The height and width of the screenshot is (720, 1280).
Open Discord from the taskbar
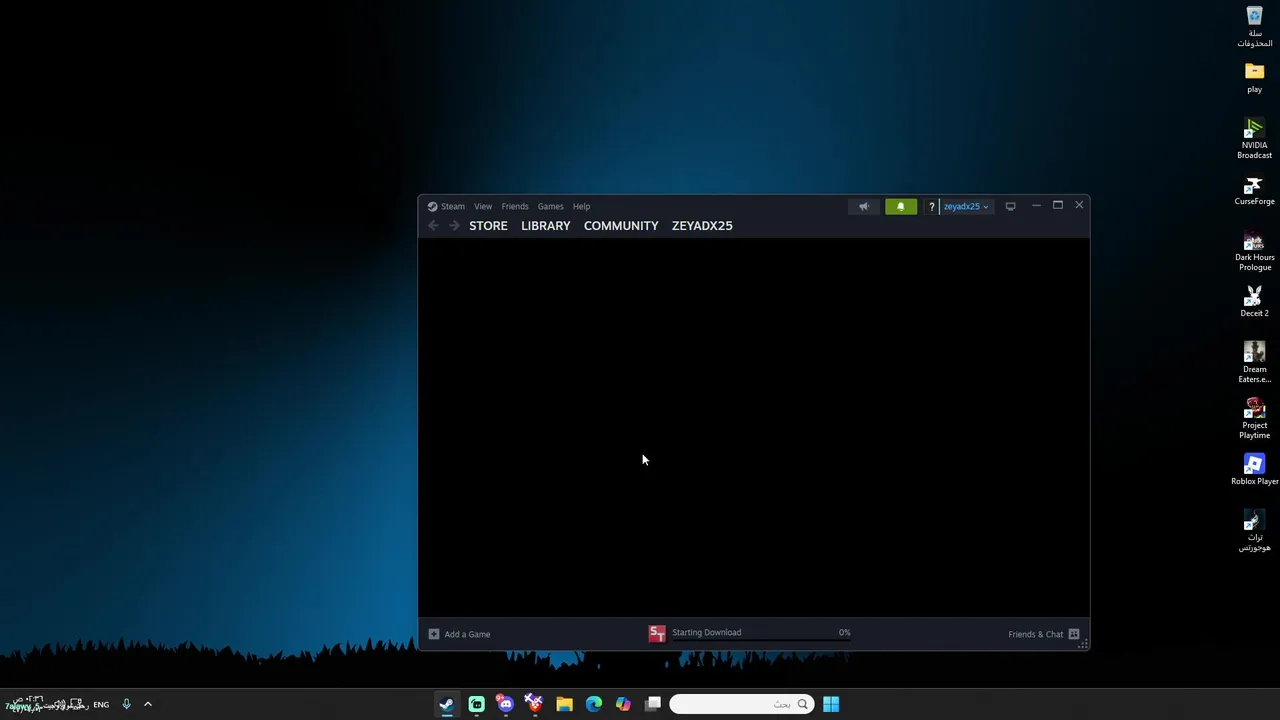pyautogui.click(x=505, y=704)
